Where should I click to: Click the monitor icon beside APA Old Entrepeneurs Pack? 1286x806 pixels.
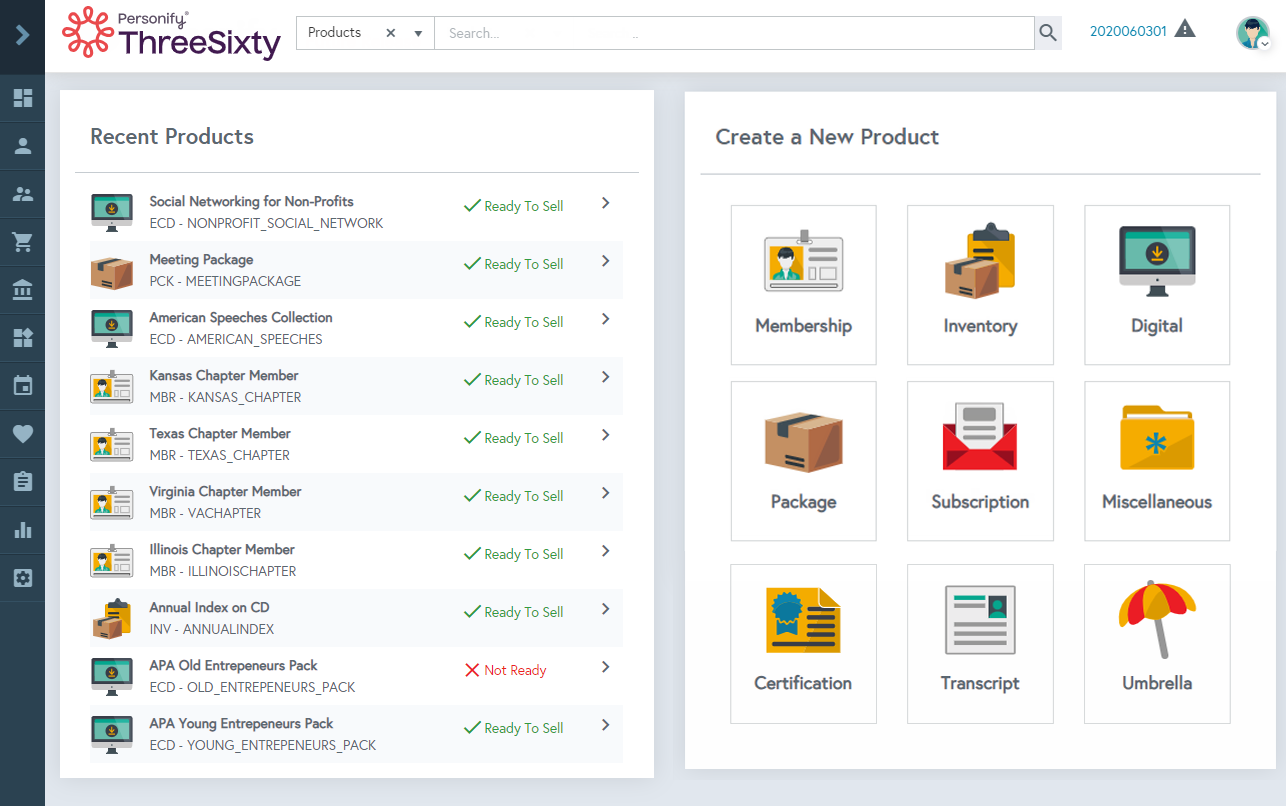click(112, 677)
